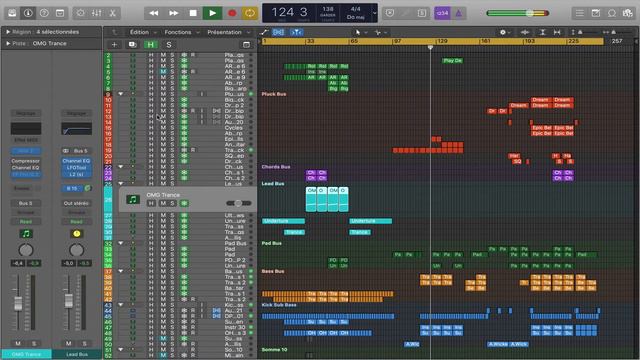This screenshot has height=360, width=640.
Task: Collapse the Bass Bus track stack triangle
Action: pyautogui.click(x=121, y=271)
